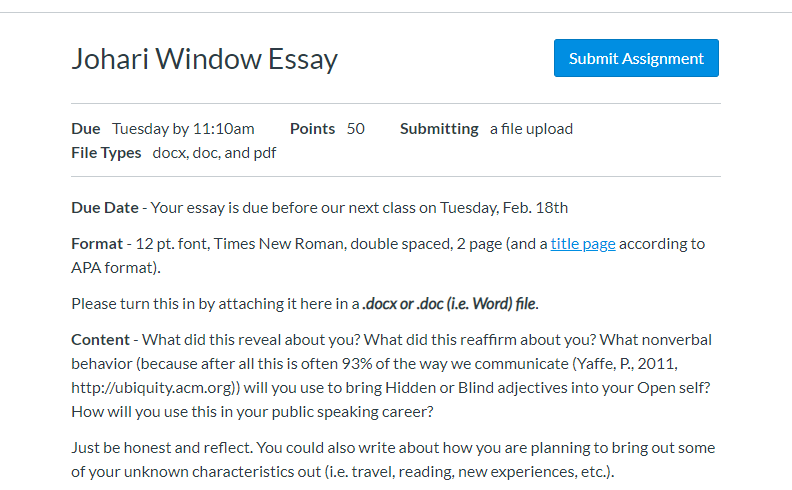Click the 'docx, doc, and pdf' text

(x=214, y=153)
